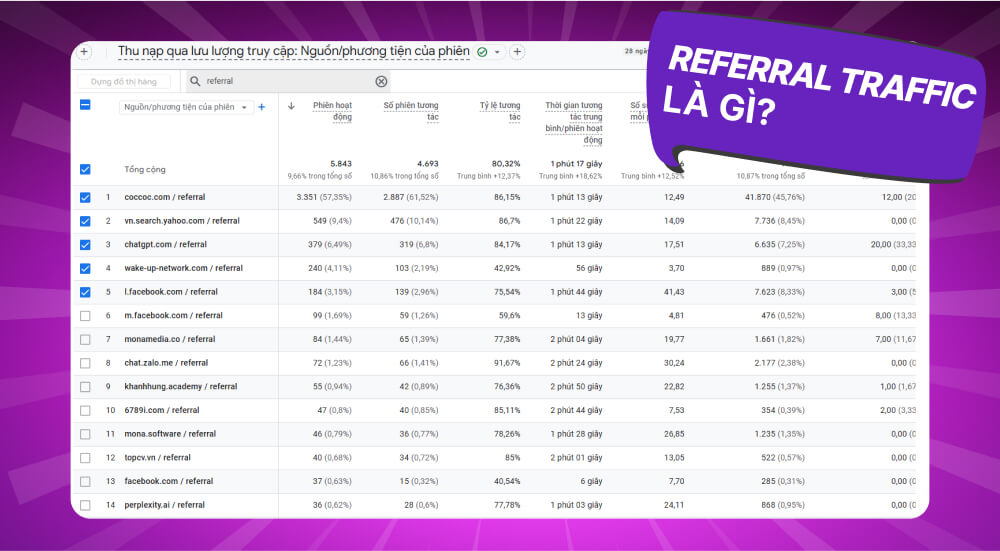Screen dimensions: 1000x551
Task: Click the search magnifier icon
Action: tap(195, 81)
